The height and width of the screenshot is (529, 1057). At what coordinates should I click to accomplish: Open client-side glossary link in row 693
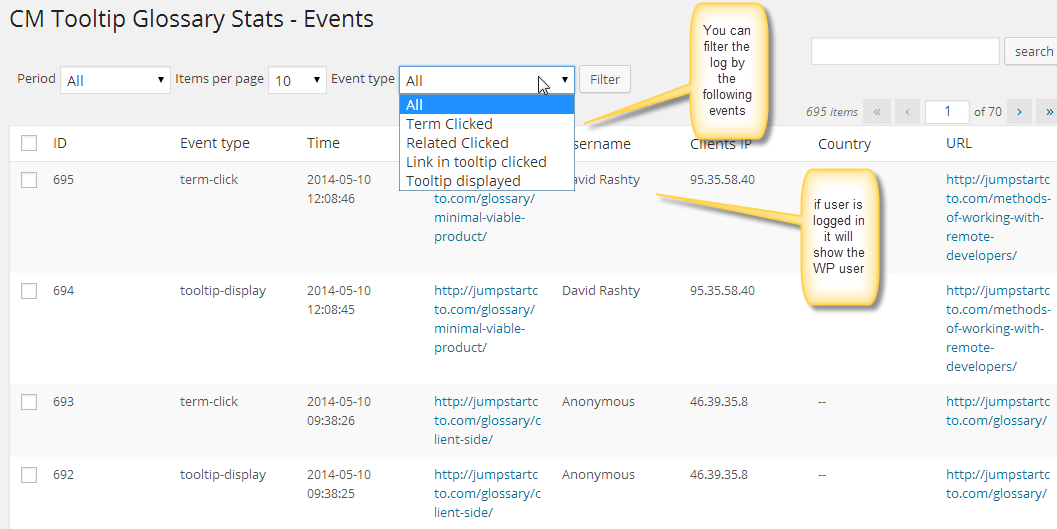485,420
